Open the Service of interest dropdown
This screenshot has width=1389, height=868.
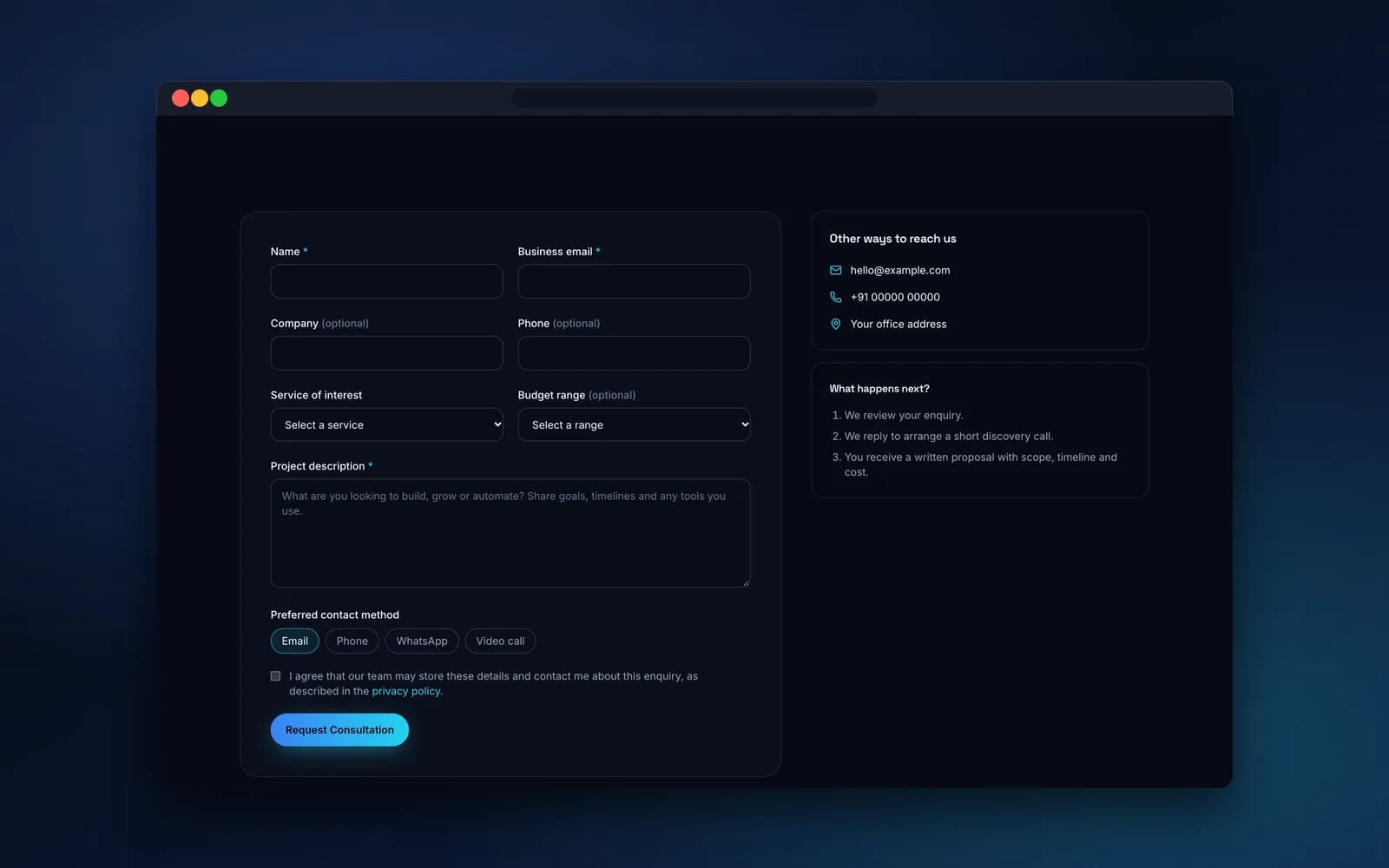click(x=386, y=424)
